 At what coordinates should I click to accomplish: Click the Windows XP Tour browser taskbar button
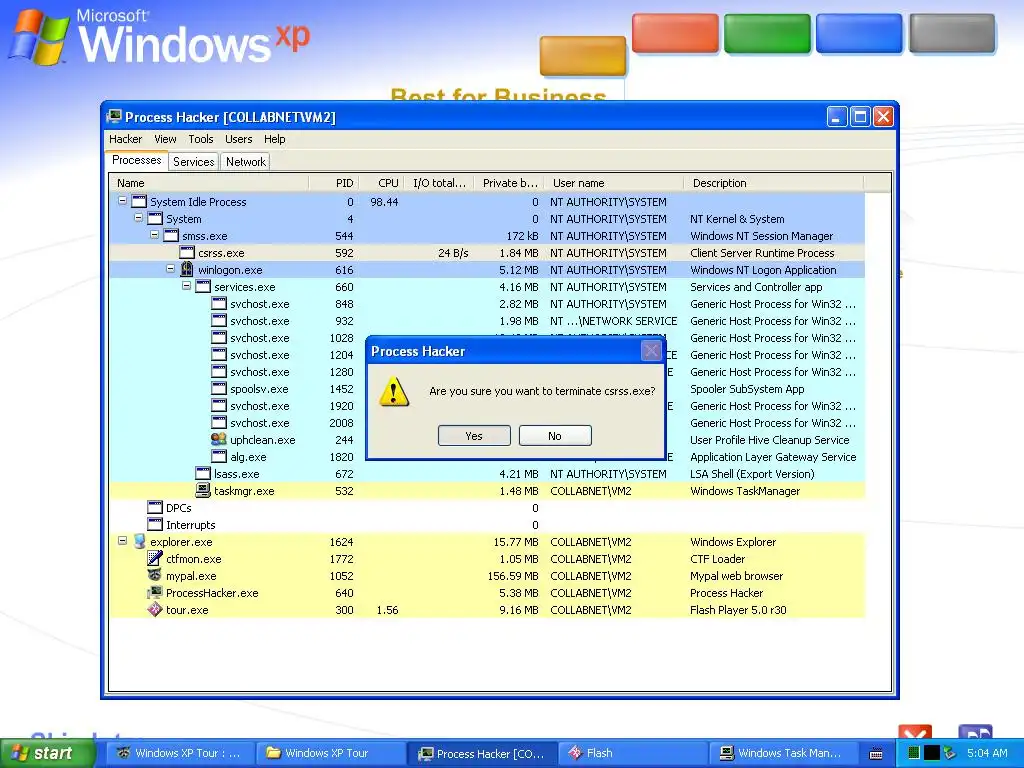(x=178, y=754)
